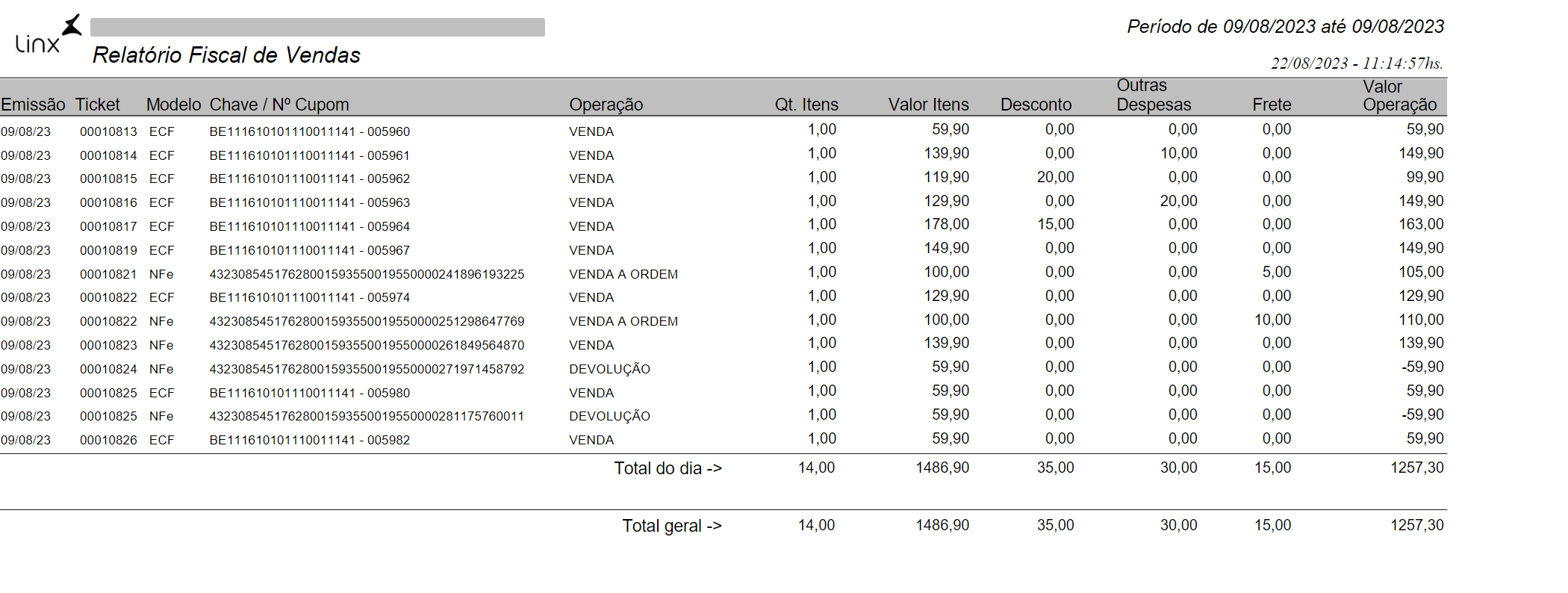Click the Período date range text

tap(1285, 27)
